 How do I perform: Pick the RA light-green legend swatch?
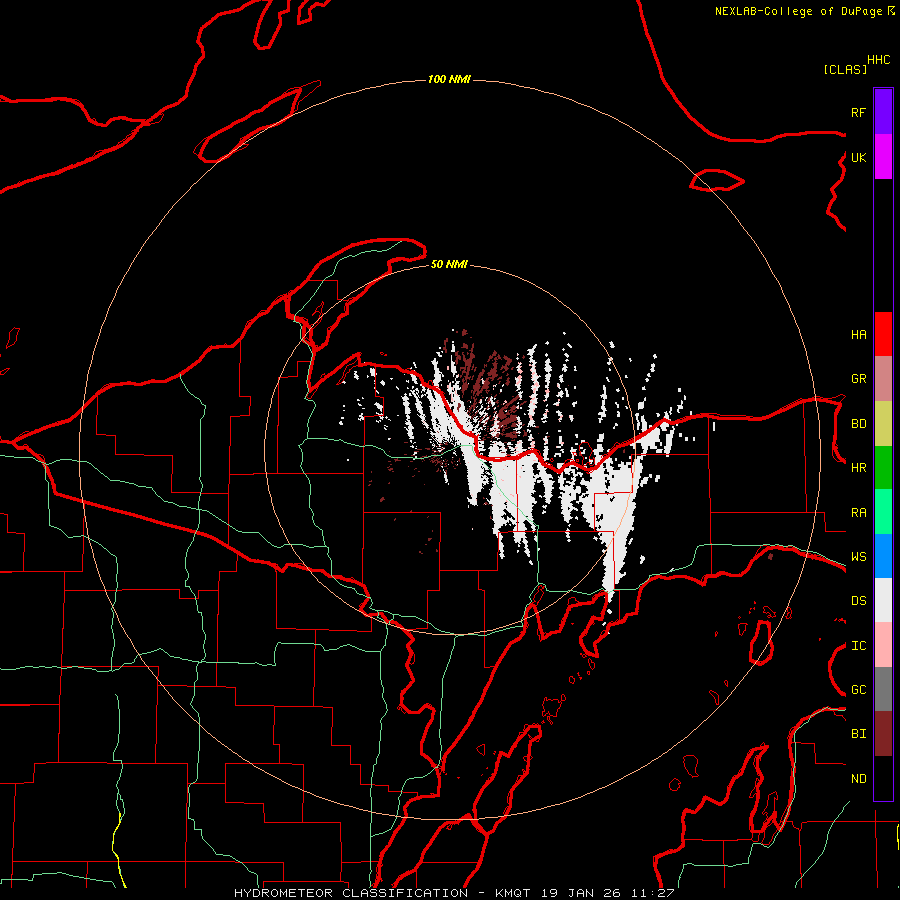883,512
